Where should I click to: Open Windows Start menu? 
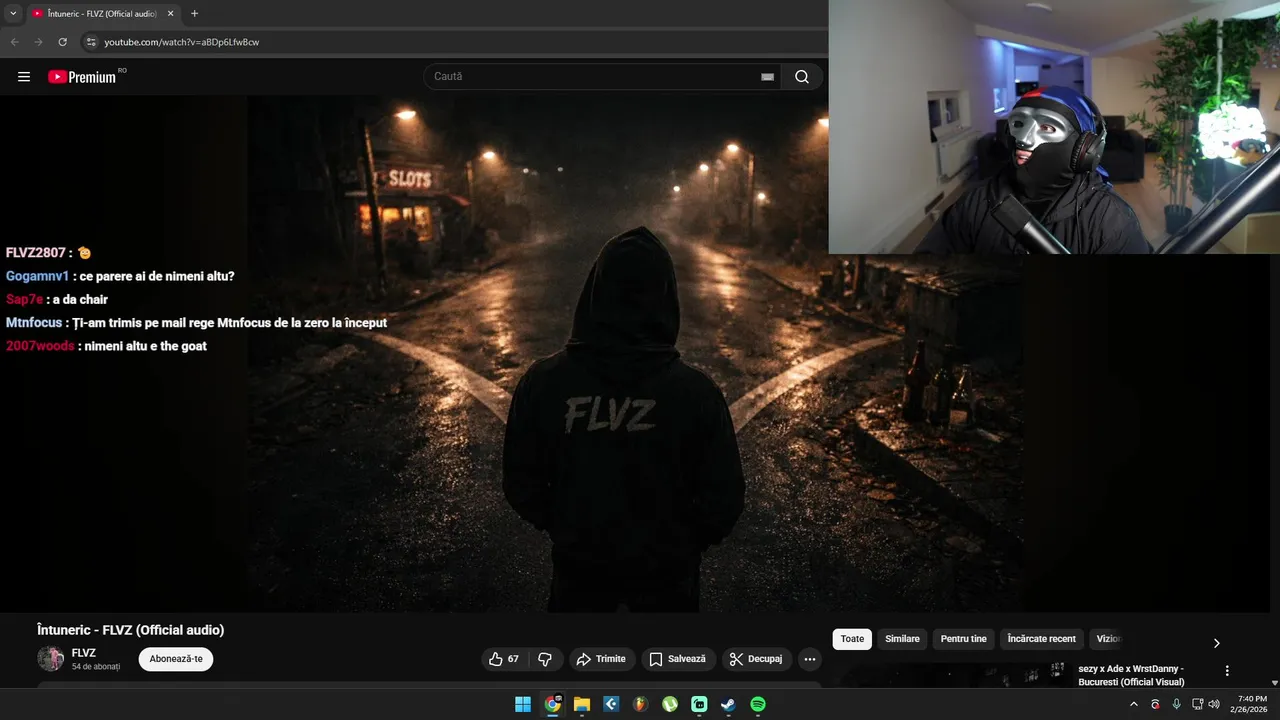coord(523,704)
